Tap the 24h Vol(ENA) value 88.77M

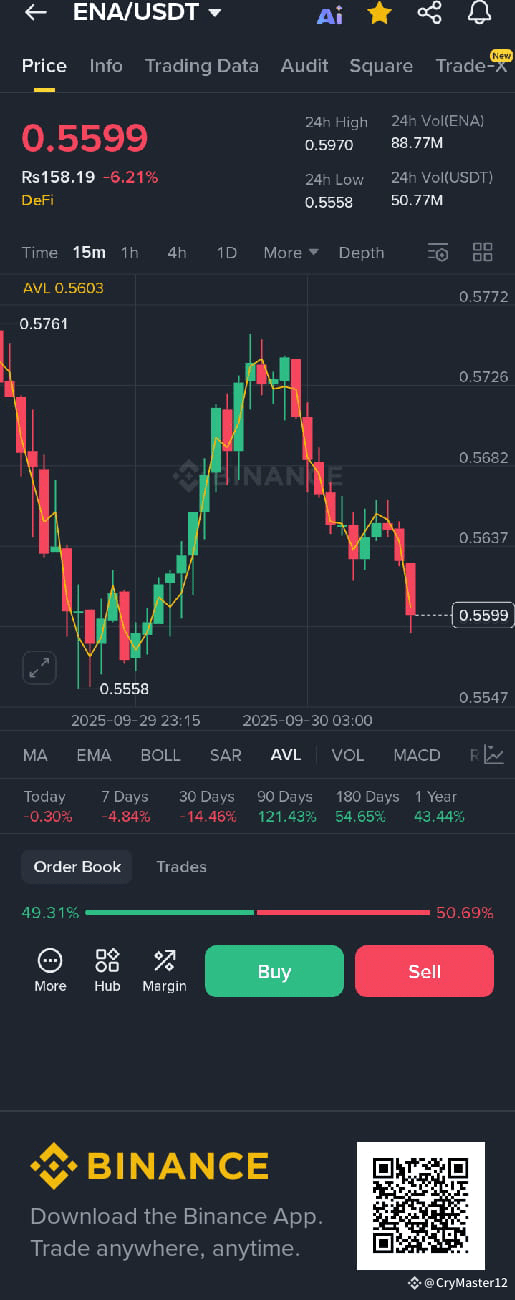pos(417,143)
